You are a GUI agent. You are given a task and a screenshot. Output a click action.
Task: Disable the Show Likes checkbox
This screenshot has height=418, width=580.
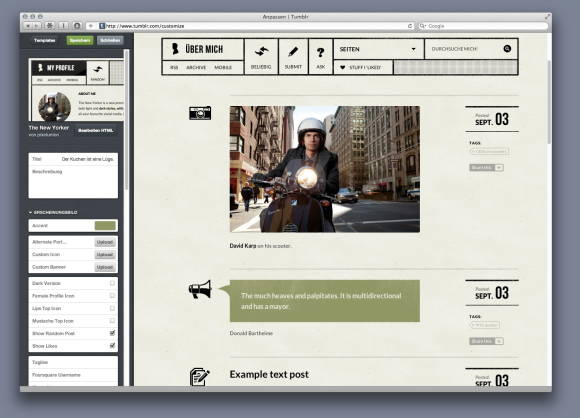pyautogui.click(x=112, y=346)
